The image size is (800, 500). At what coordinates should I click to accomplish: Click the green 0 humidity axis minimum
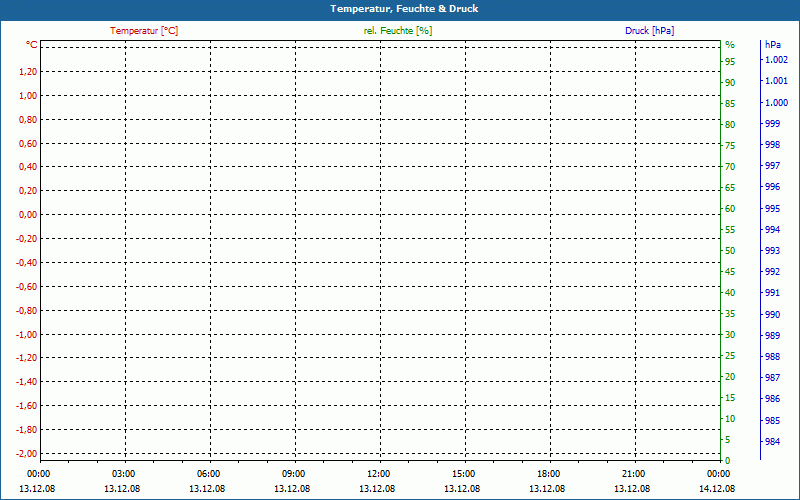click(728, 461)
